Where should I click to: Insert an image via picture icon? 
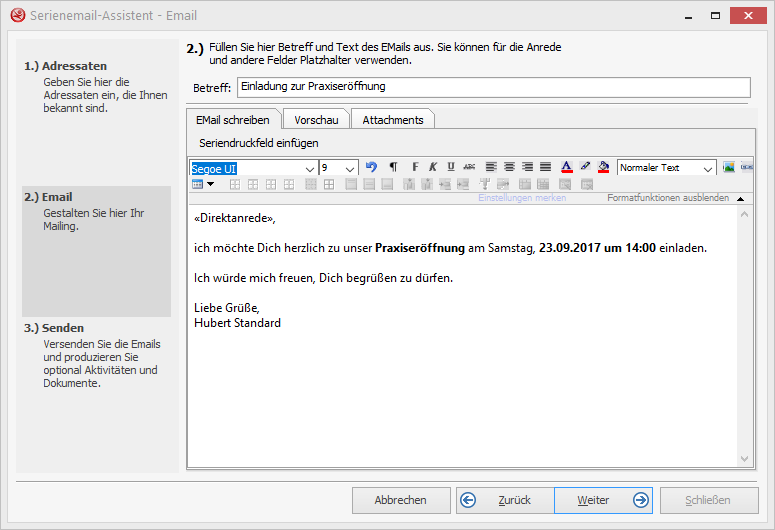point(728,167)
